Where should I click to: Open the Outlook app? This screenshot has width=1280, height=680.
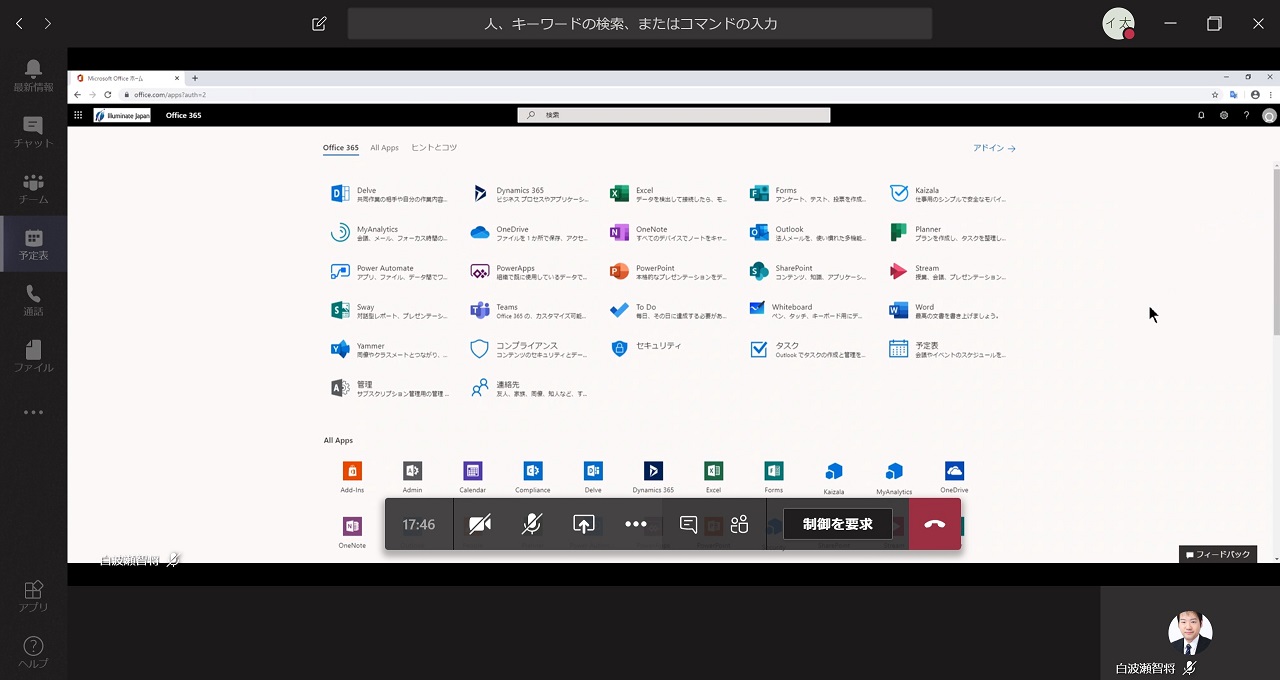808,233
